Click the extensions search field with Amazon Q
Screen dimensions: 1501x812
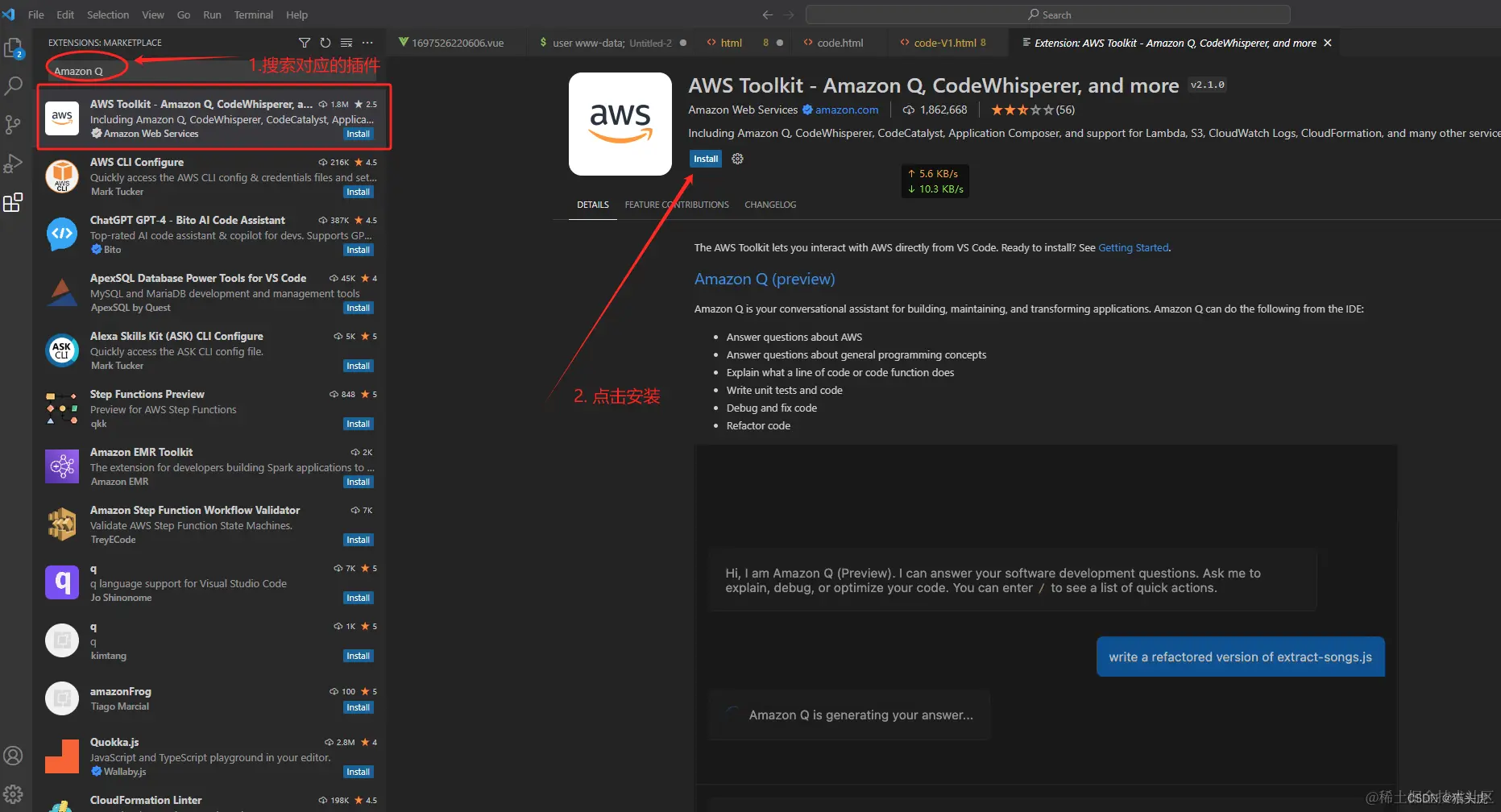(209, 71)
